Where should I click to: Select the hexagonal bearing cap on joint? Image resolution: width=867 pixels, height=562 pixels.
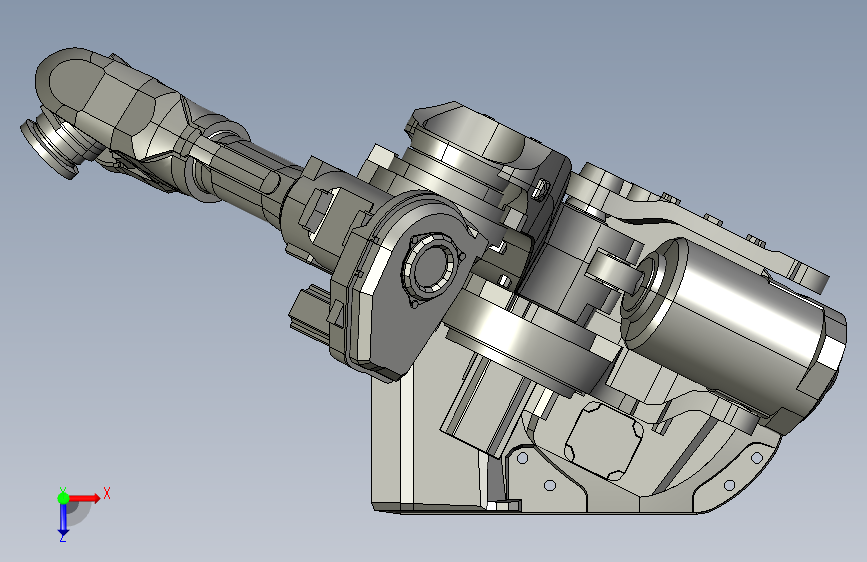(432, 269)
